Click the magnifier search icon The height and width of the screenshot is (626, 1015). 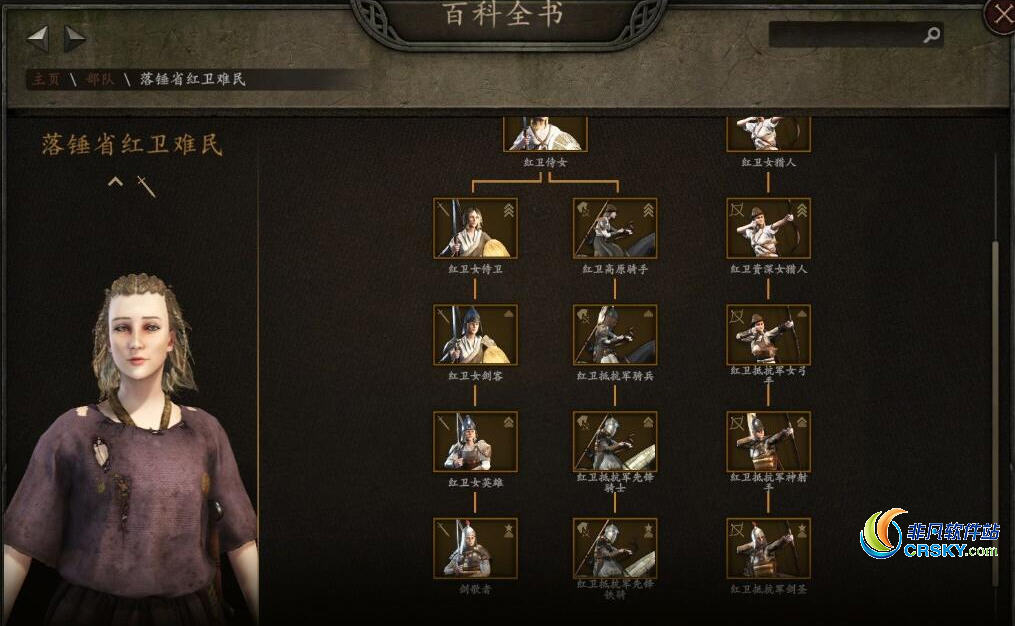click(931, 34)
